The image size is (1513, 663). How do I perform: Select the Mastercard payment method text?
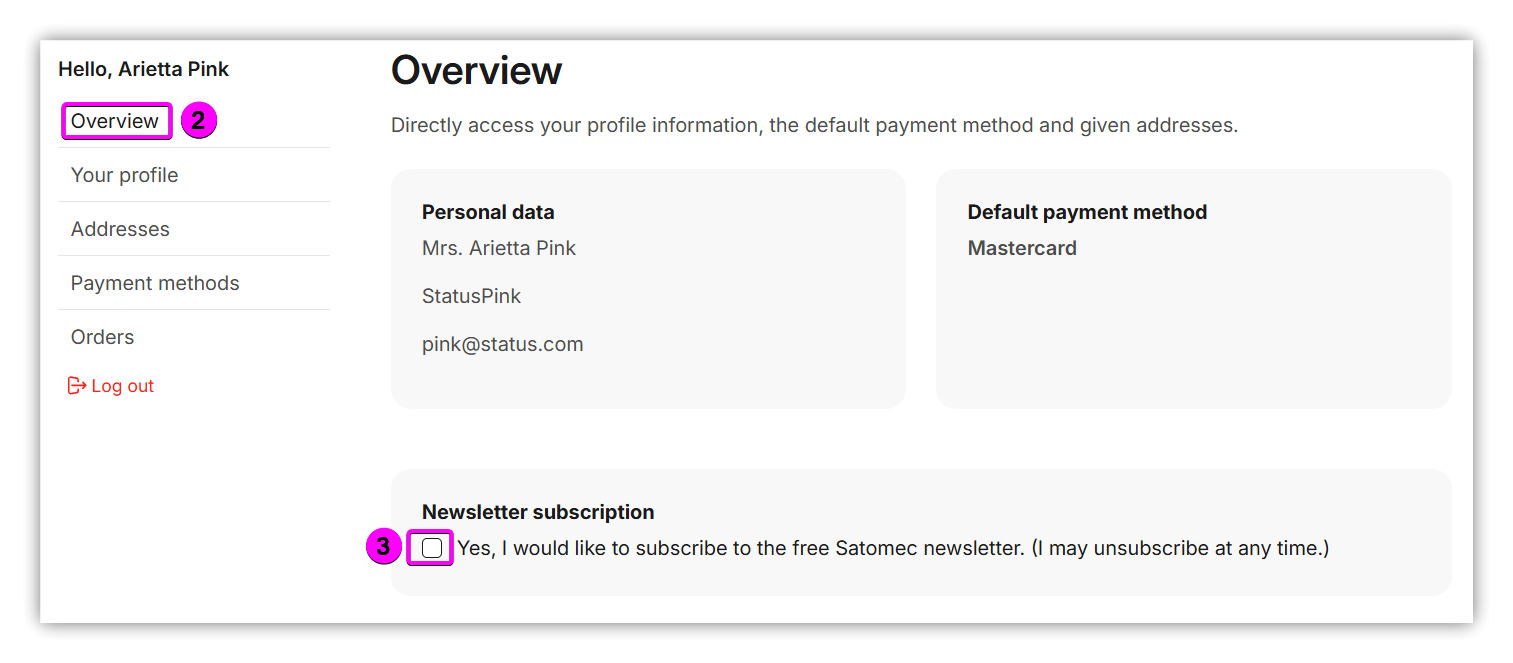pyautogui.click(x=1022, y=248)
